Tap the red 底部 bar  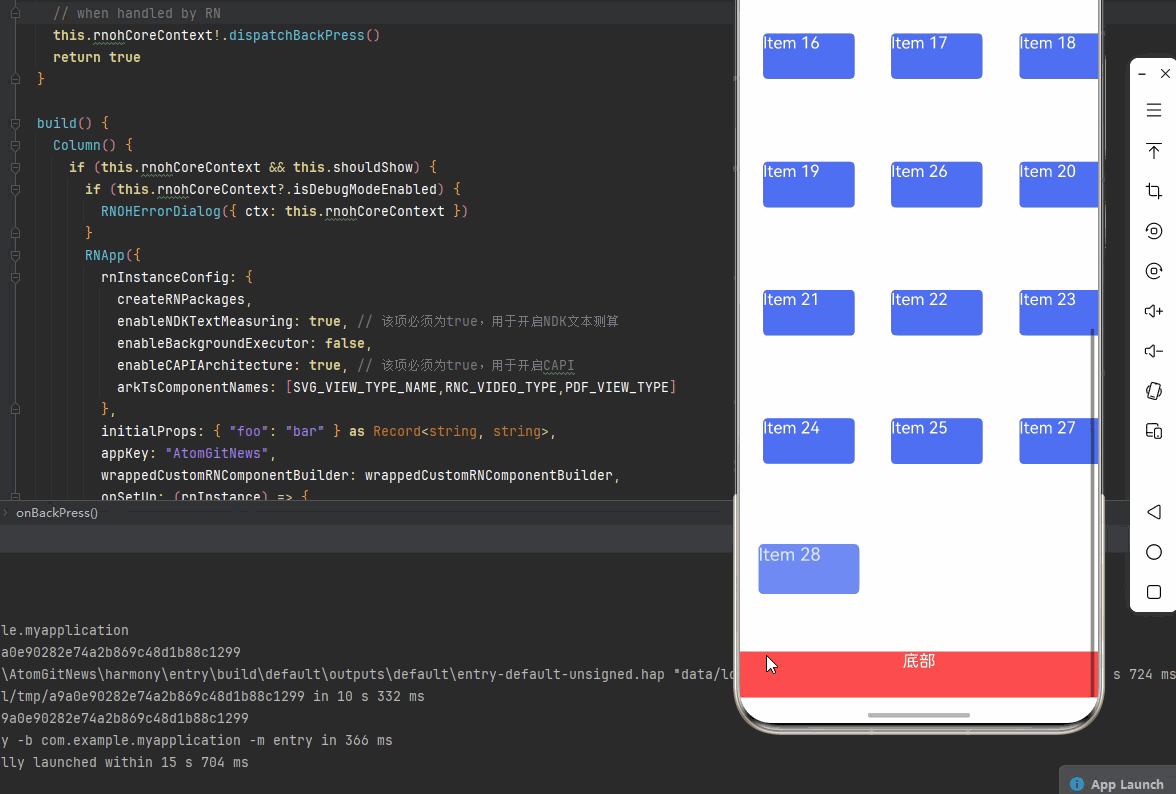(919, 674)
